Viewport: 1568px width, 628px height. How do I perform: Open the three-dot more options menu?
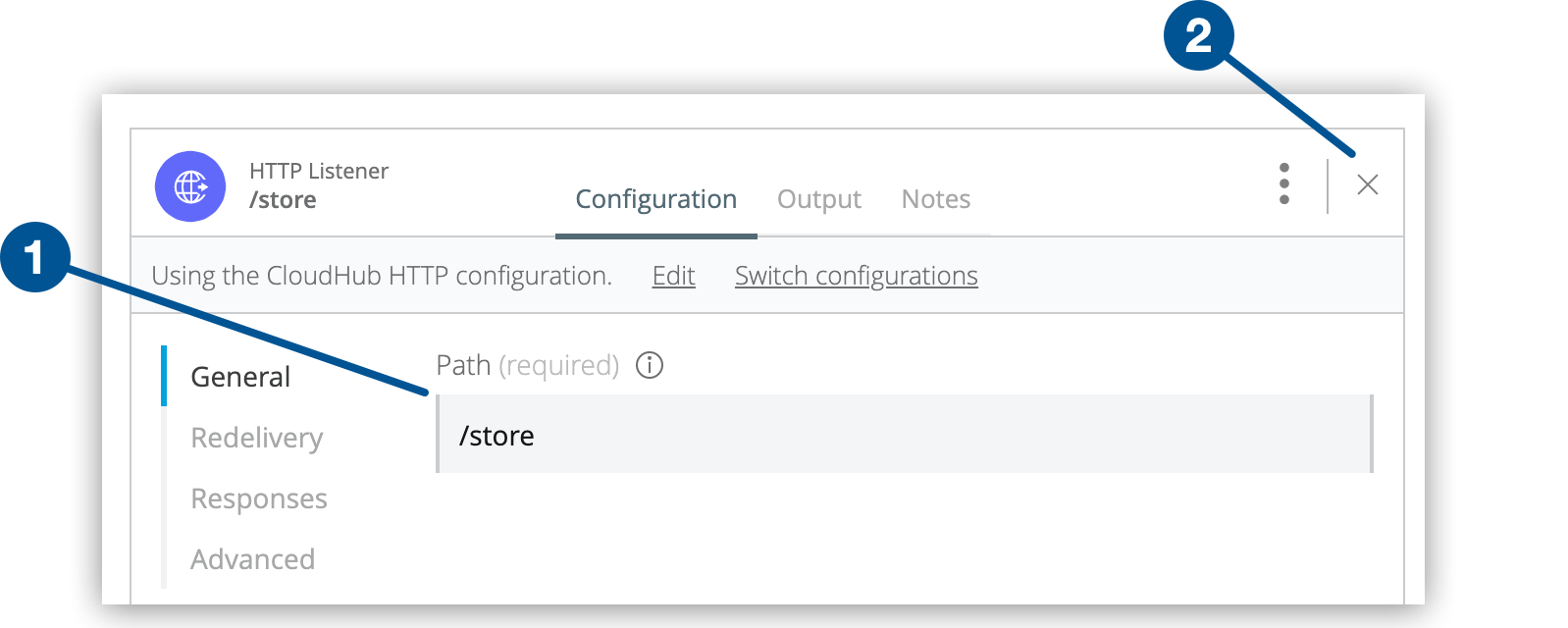[x=1283, y=184]
